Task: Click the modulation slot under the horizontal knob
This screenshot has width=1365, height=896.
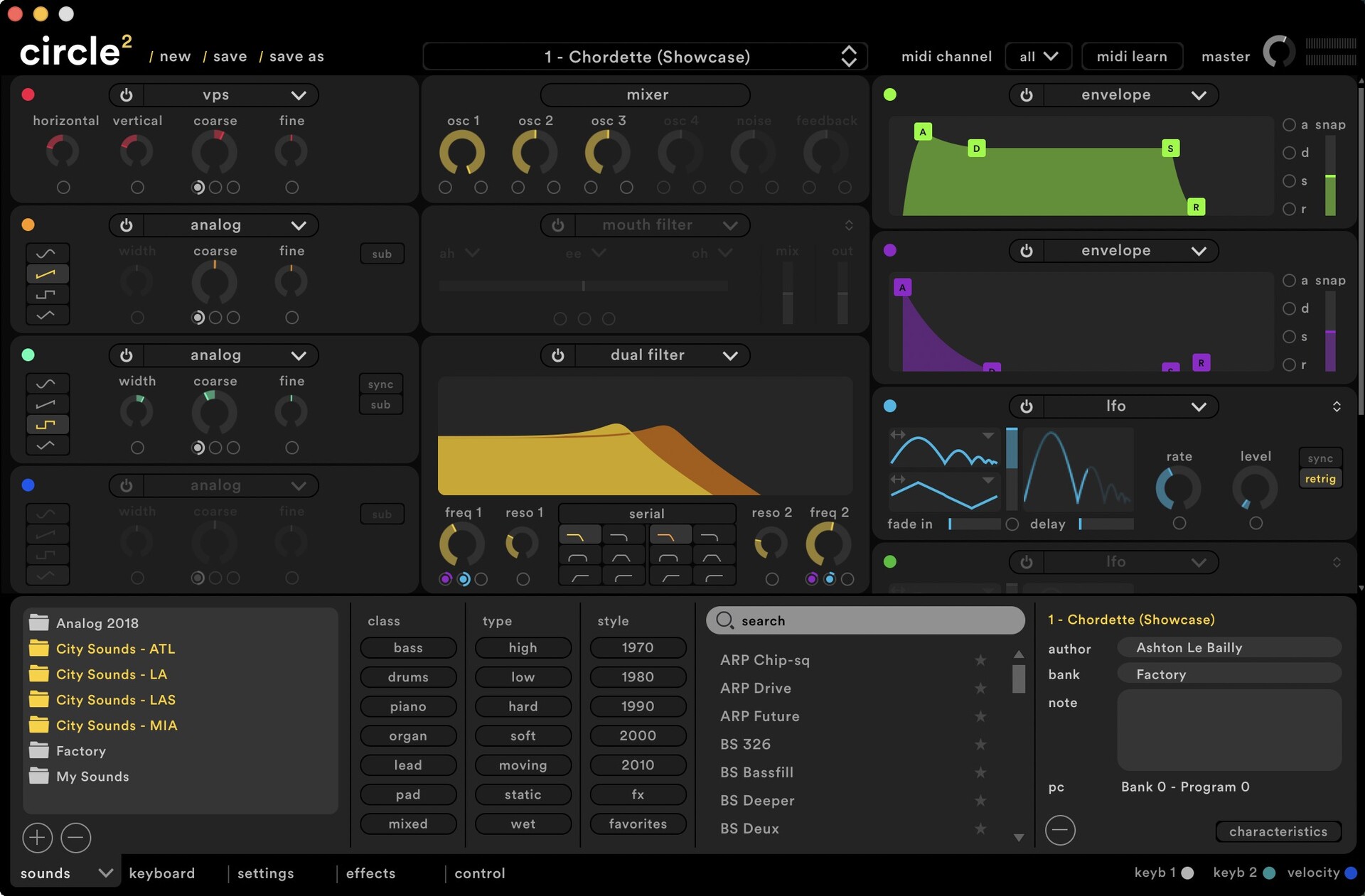Action: coord(63,188)
